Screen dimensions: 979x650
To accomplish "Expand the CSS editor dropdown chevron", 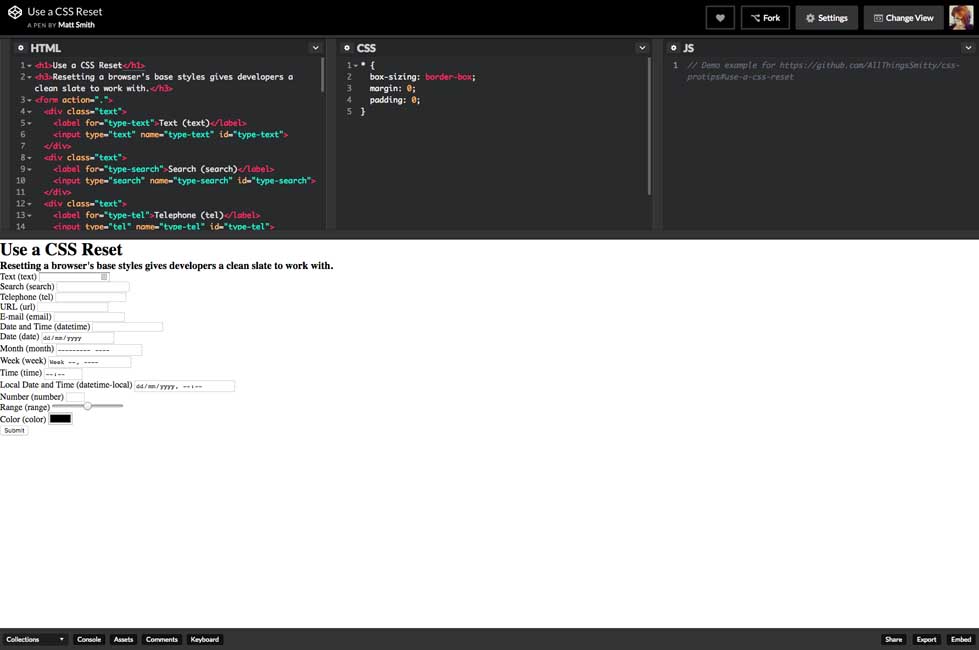I will (642, 48).
